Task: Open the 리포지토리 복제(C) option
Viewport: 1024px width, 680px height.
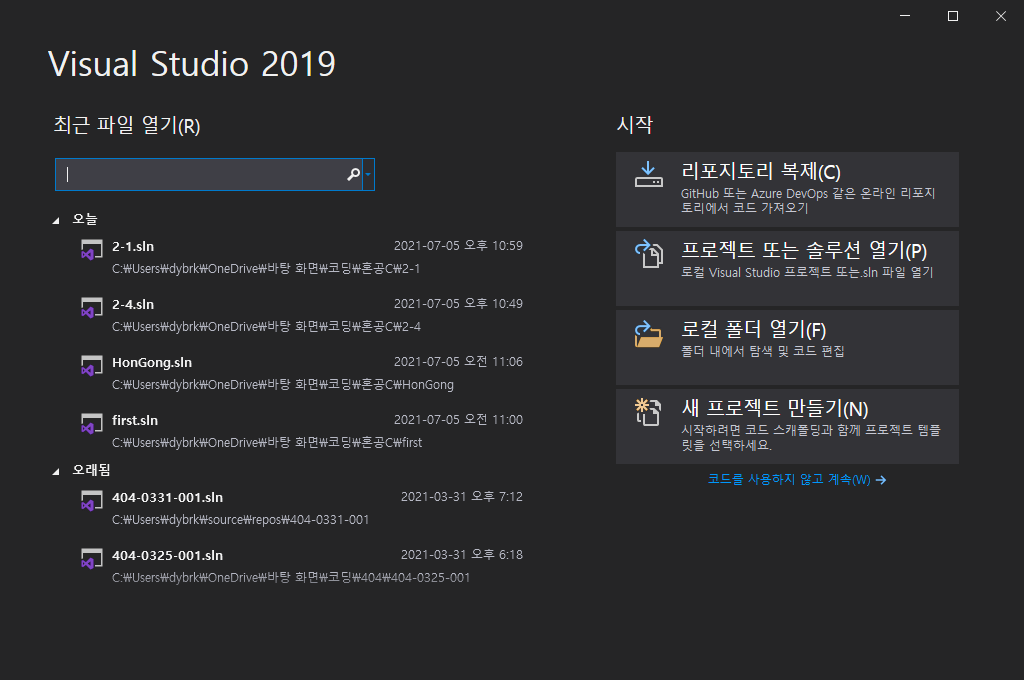Action: pos(787,189)
